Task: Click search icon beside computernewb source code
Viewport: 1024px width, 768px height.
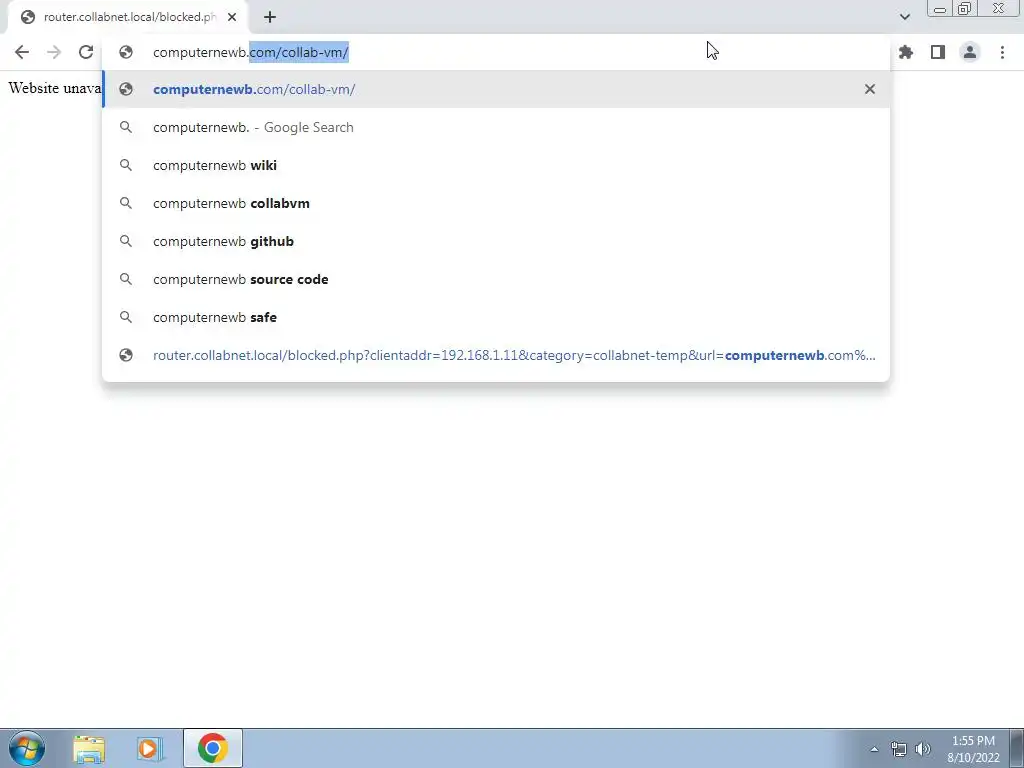Action: tap(126, 279)
